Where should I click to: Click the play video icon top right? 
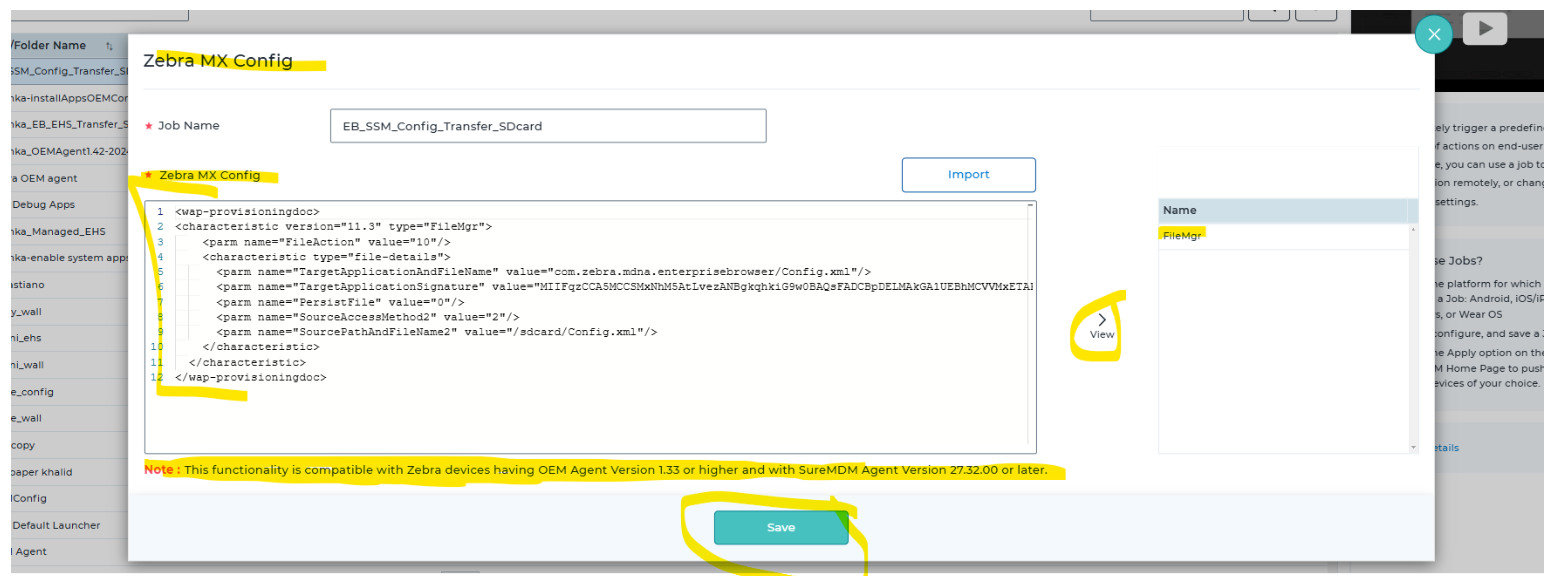[x=1485, y=28]
